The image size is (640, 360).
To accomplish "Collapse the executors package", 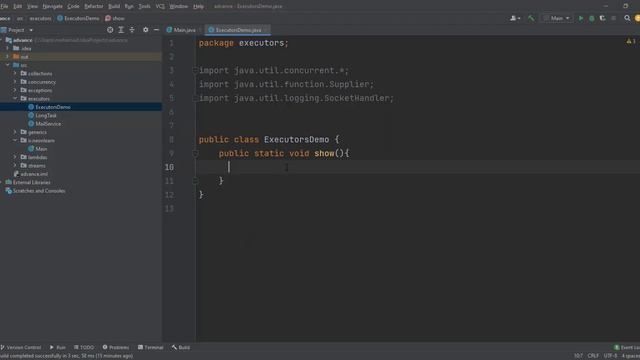I will tap(15, 98).
